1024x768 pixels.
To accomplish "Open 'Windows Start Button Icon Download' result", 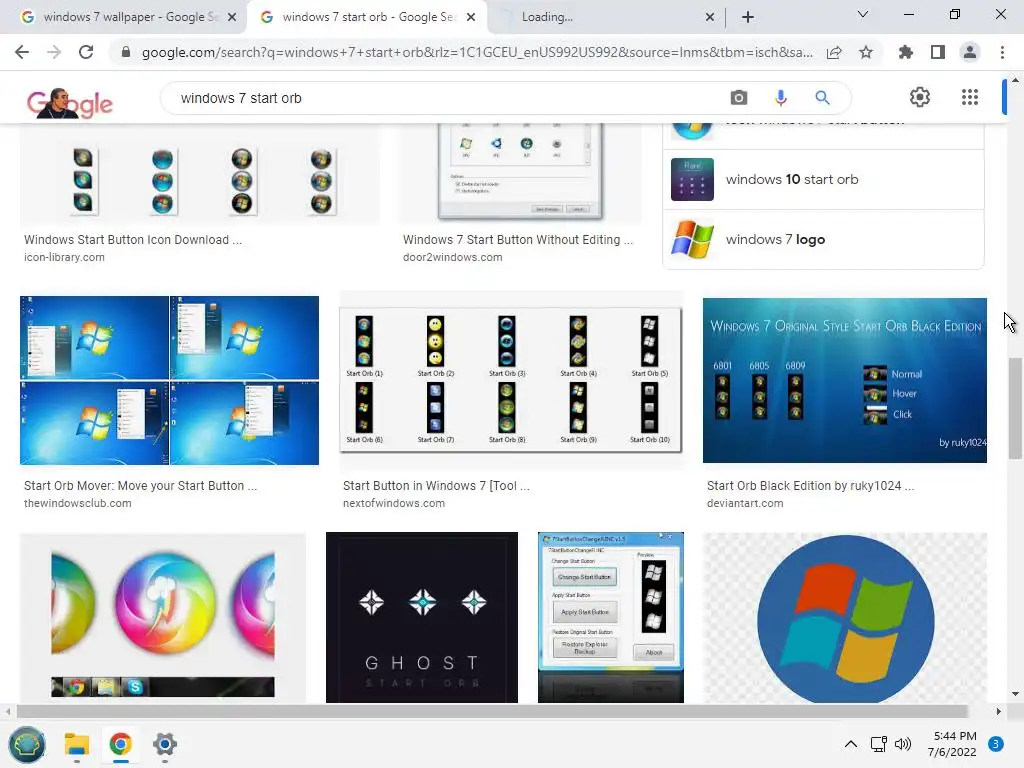I will pos(133,240).
